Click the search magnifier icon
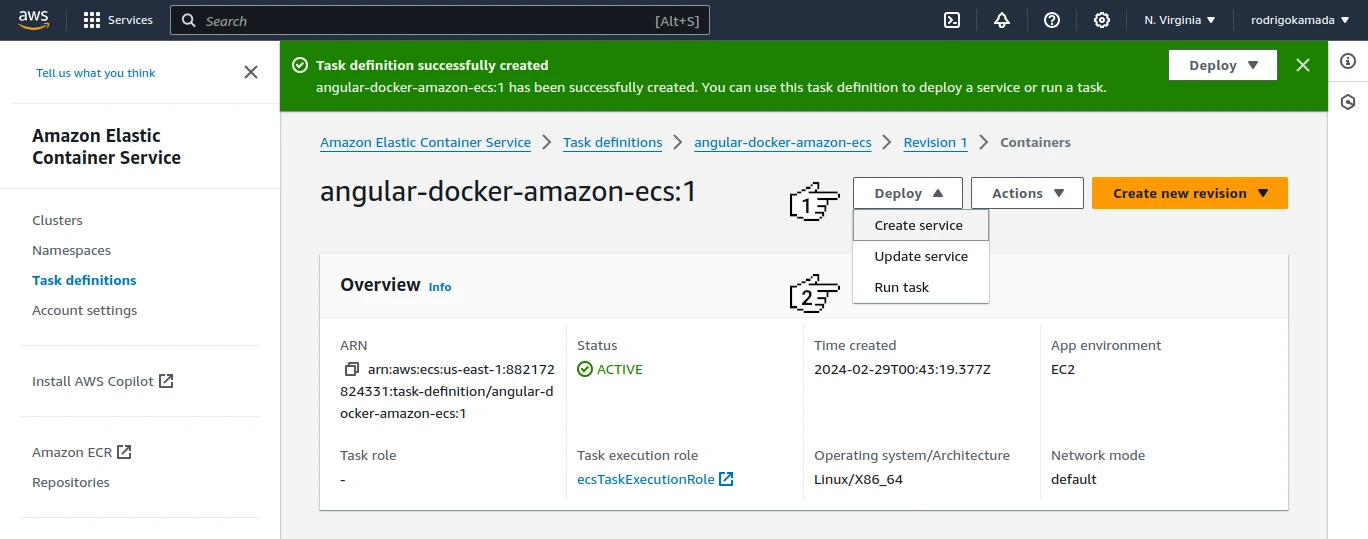This screenshot has width=1368, height=539. click(x=188, y=20)
